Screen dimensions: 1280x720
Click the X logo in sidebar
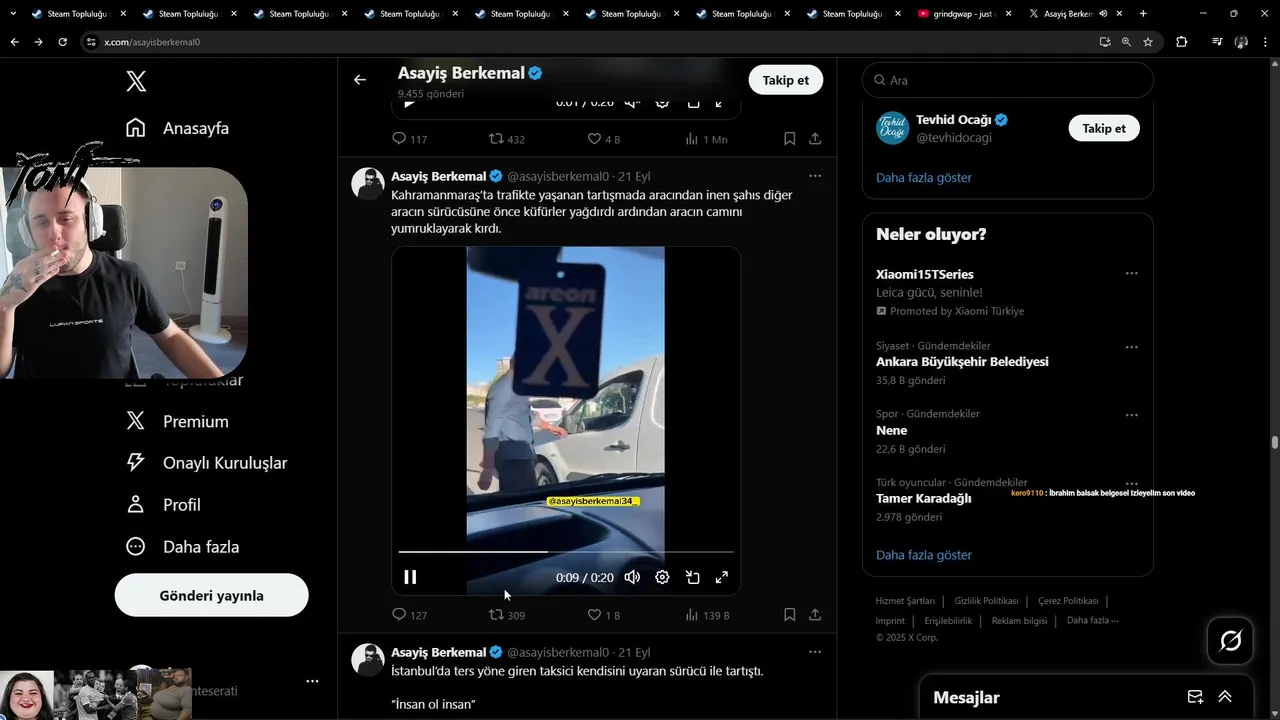136,81
